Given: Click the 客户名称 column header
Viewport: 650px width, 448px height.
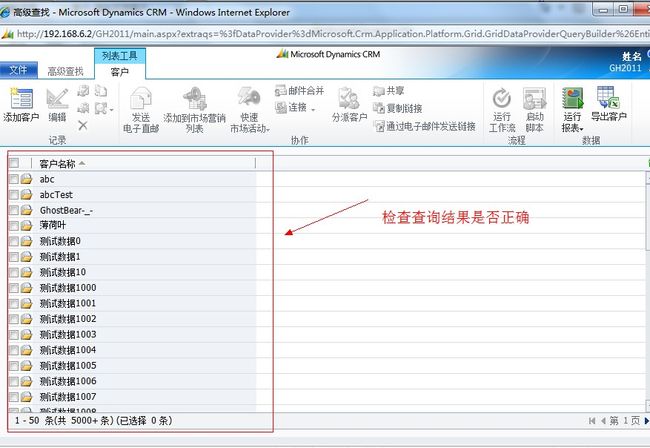Looking at the screenshot, I should [143, 164].
